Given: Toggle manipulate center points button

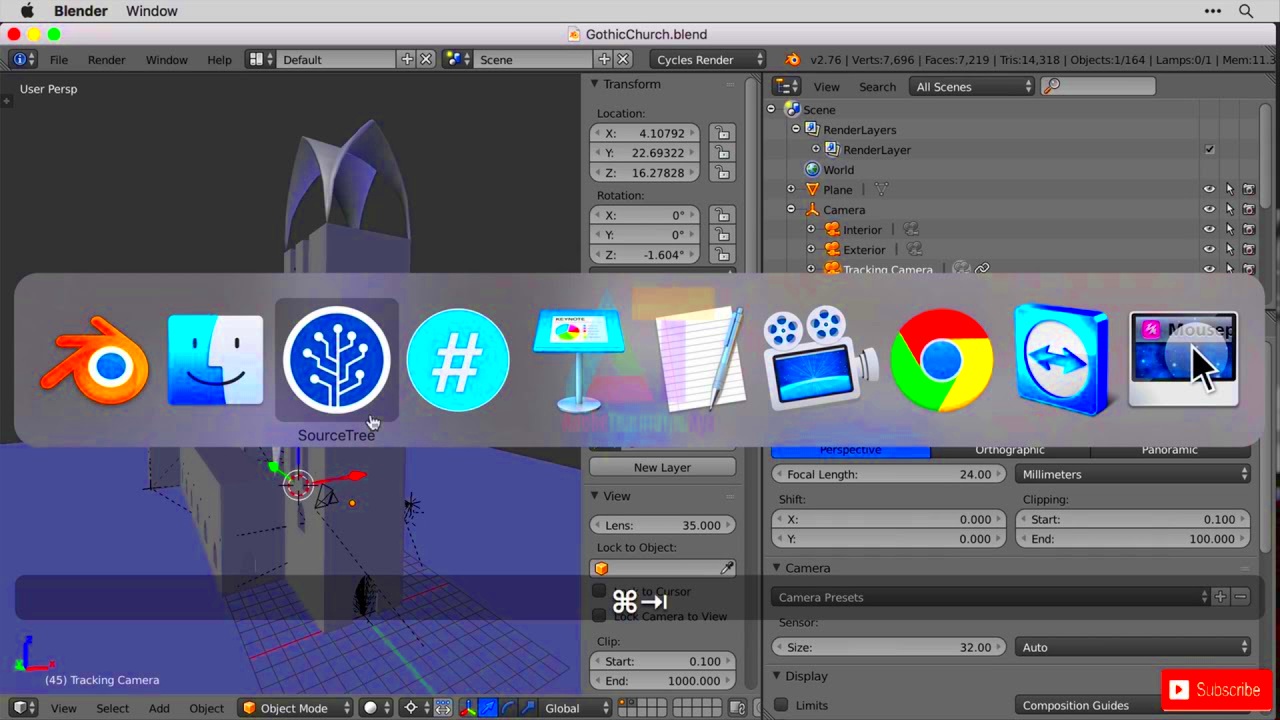Looking at the screenshot, I should [443, 708].
